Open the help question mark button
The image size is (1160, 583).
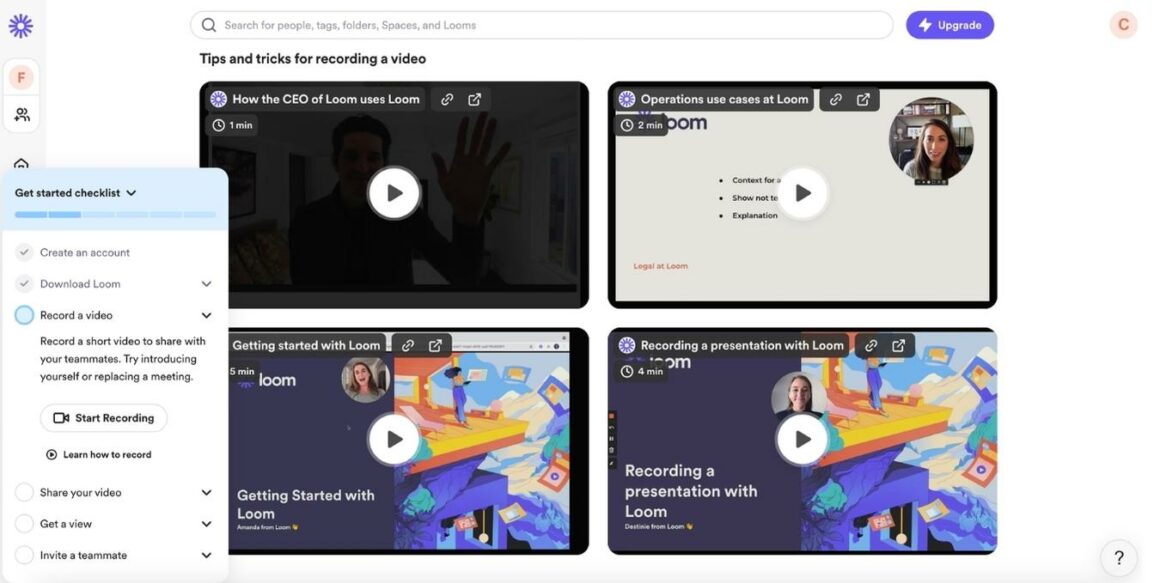[x=1119, y=558]
